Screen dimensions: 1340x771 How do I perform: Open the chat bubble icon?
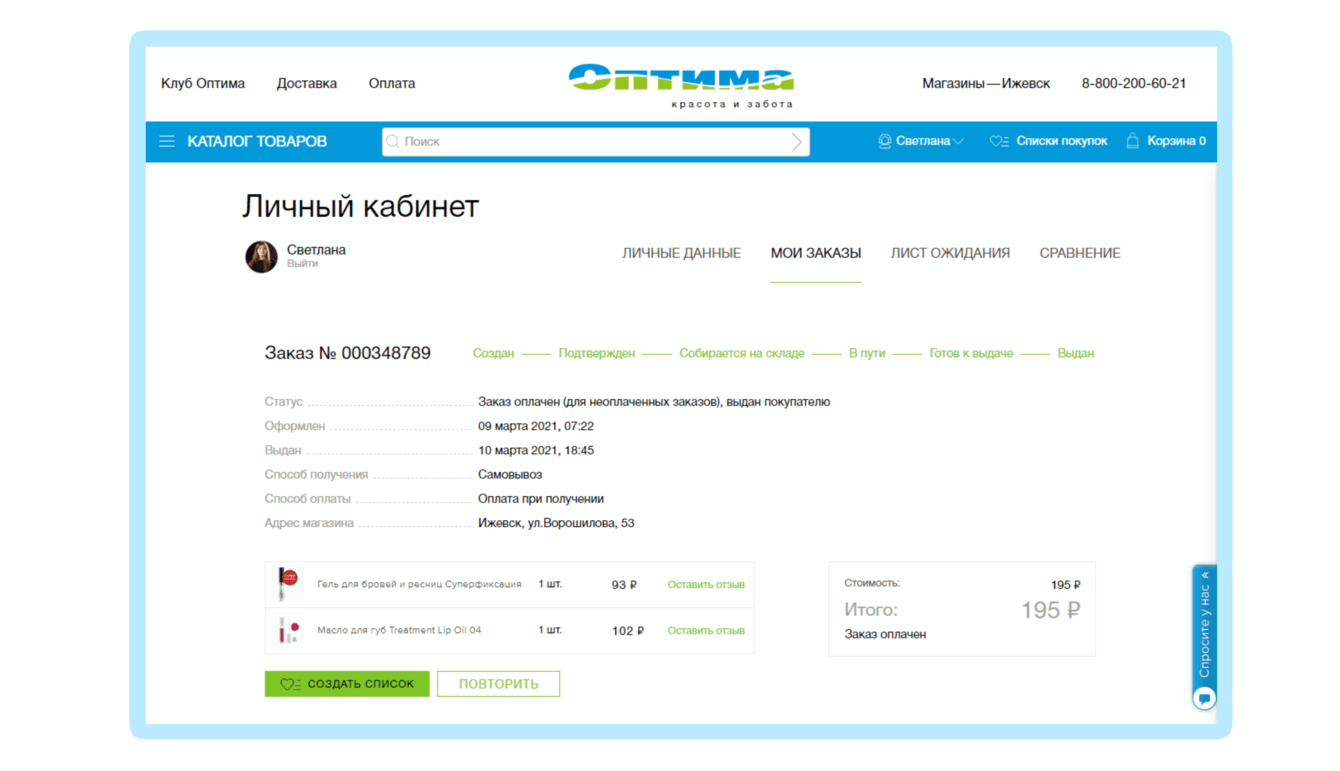click(x=1205, y=698)
